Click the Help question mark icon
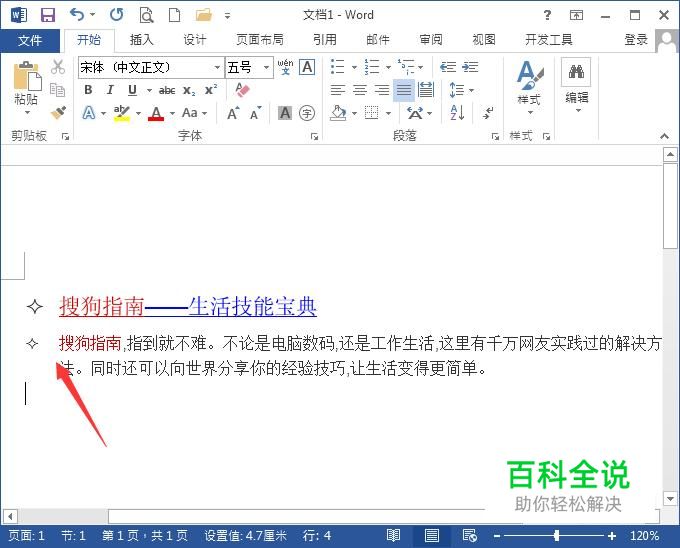This screenshot has height=548, width=680. pos(547,15)
